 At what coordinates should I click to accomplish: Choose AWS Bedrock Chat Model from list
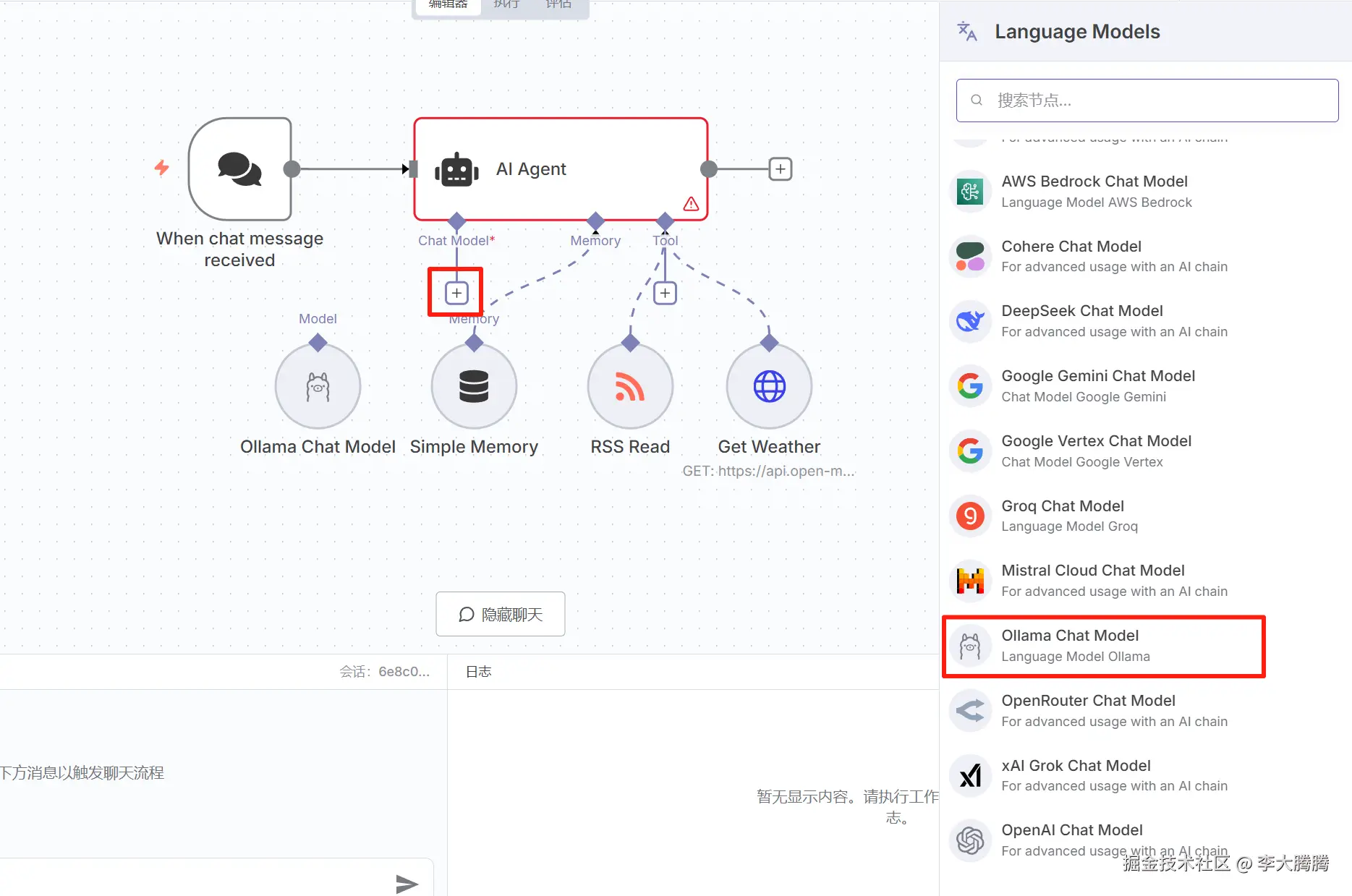click(x=1146, y=192)
